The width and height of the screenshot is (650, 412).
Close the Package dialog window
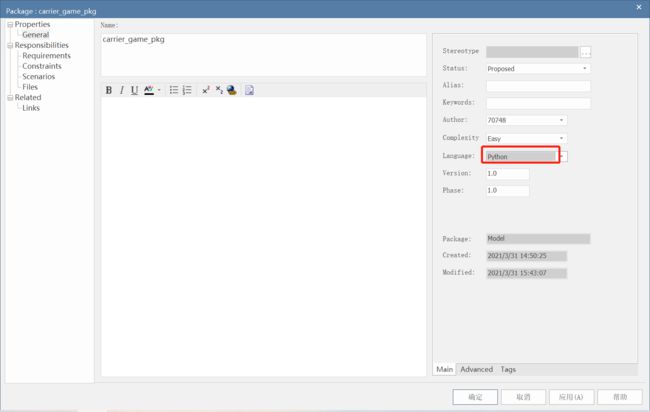click(639, 7)
